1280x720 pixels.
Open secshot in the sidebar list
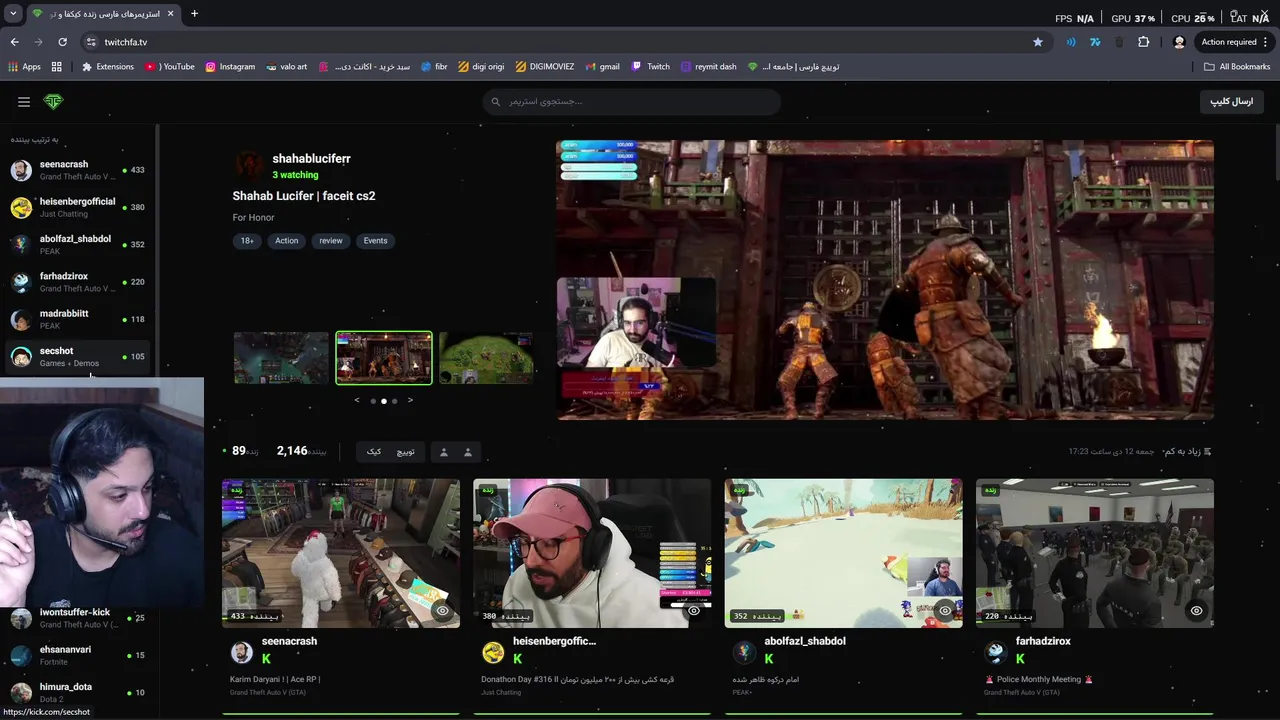[78, 357]
